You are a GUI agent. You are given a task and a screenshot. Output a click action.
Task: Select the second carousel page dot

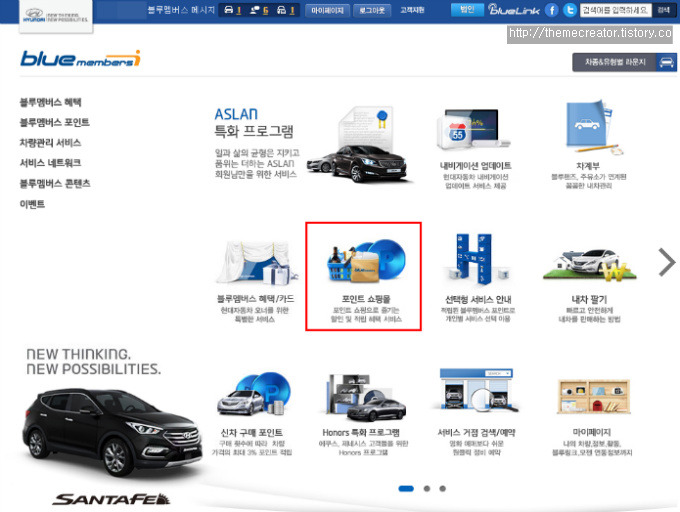click(x=427, y=489)
